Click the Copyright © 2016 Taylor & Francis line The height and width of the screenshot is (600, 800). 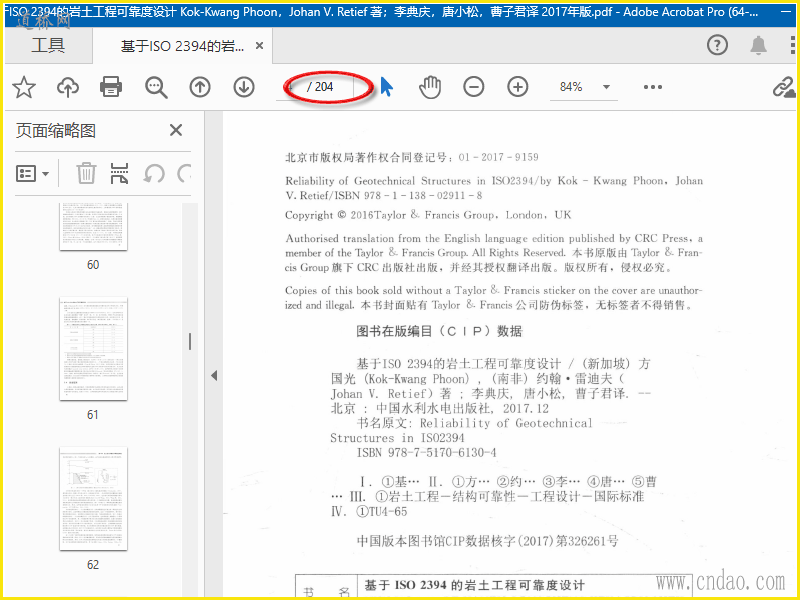pyautogui.click(x=428, y=215)
